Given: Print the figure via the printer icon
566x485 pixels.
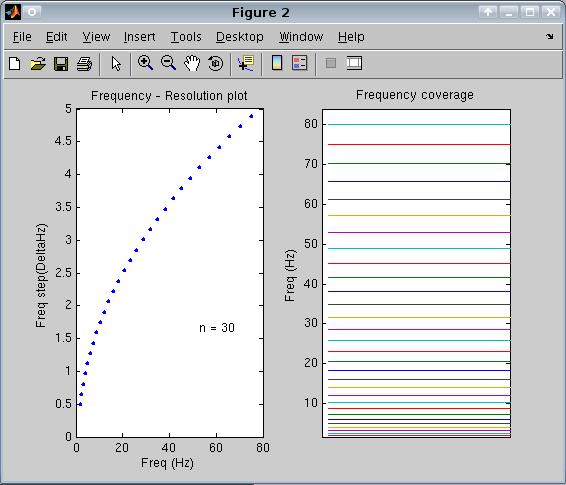Looking at the screenshot, I should coord(84,64).
